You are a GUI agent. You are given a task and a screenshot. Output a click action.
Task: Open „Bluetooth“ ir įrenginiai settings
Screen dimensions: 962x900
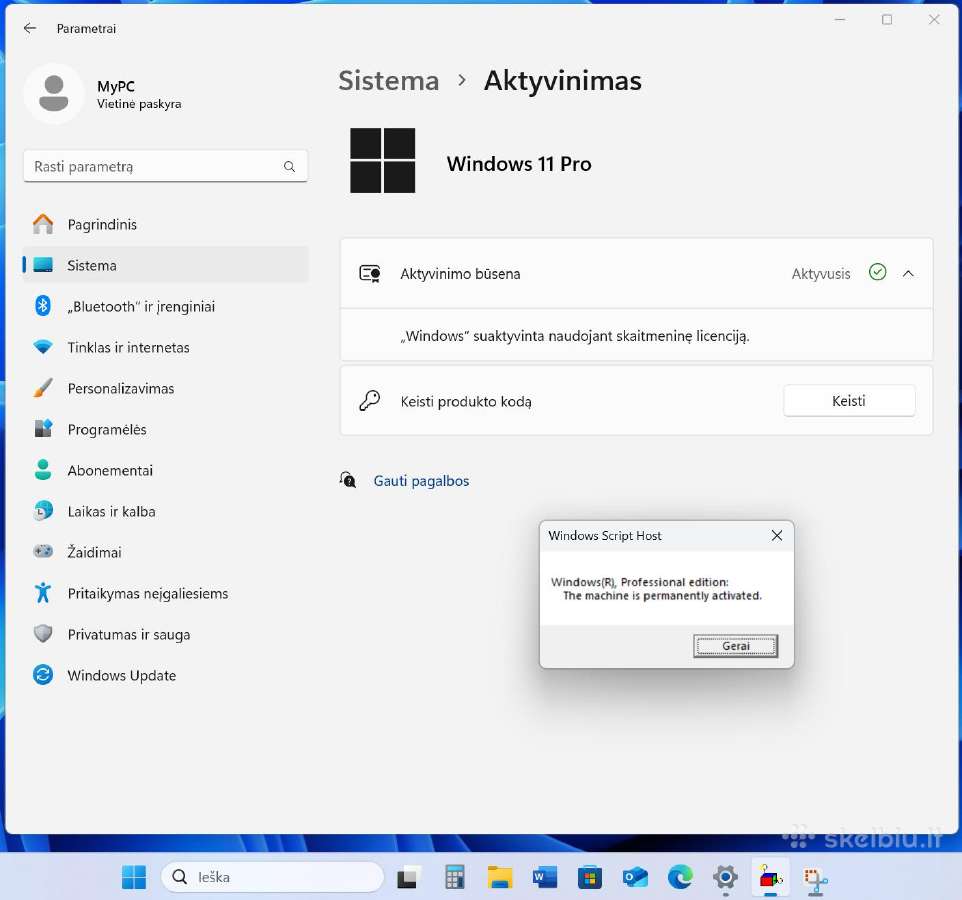coord(166,306)
